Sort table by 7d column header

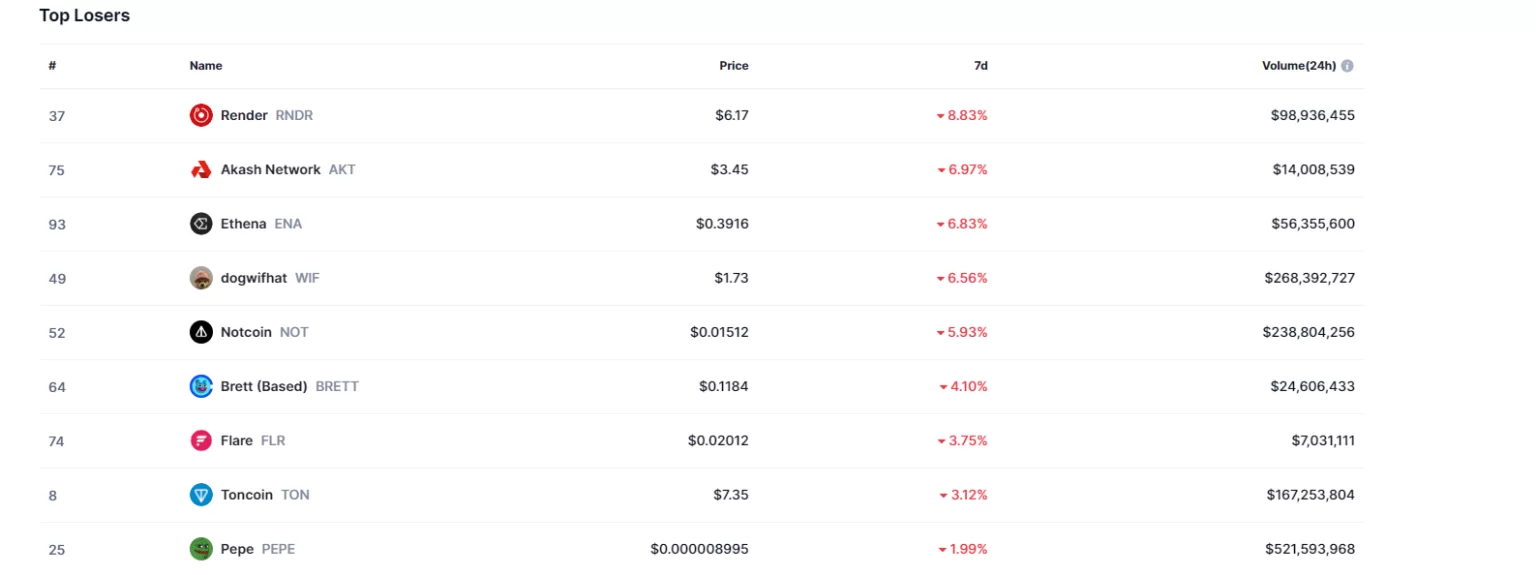click(980, 66)
